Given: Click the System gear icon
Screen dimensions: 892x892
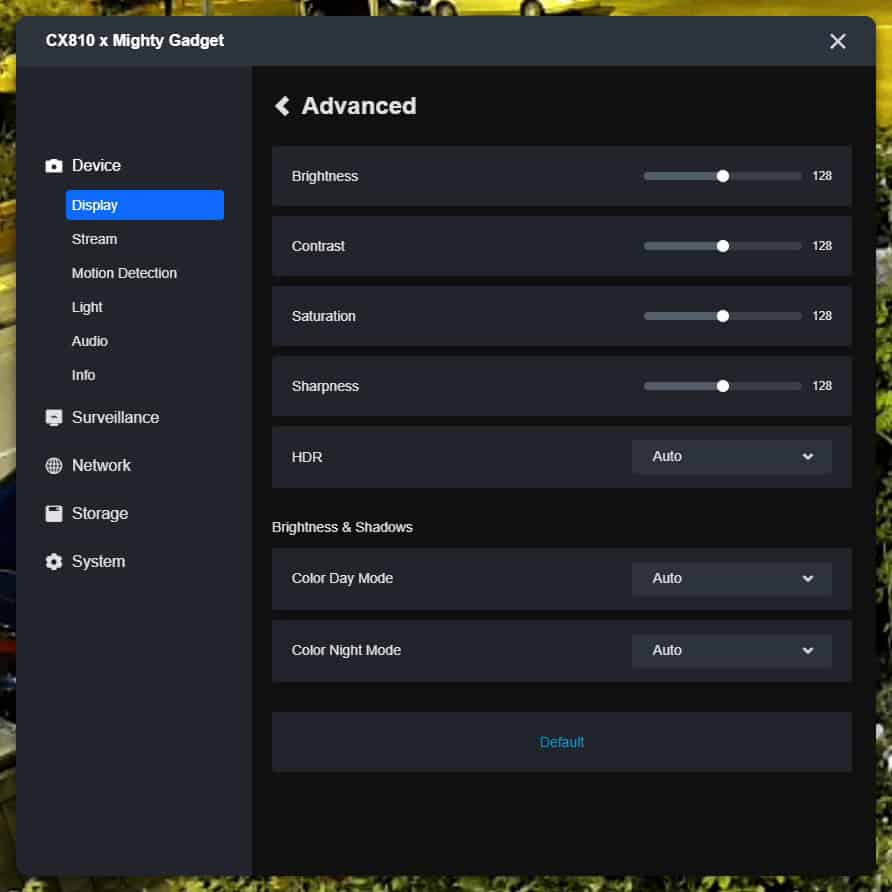Looking at the screenshot, I should point(54,562).
